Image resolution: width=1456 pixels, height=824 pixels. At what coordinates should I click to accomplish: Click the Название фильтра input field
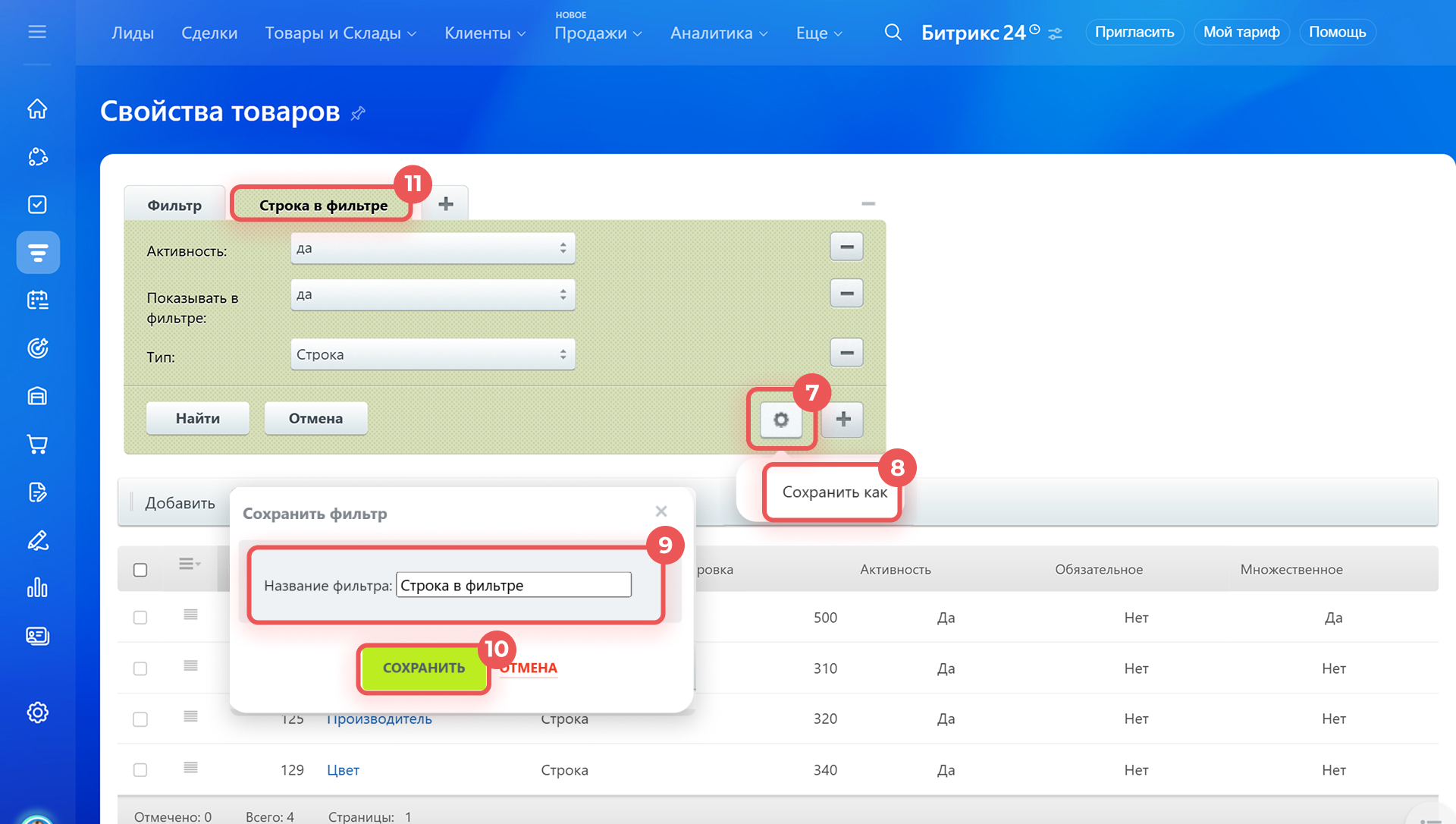(513, 585)
